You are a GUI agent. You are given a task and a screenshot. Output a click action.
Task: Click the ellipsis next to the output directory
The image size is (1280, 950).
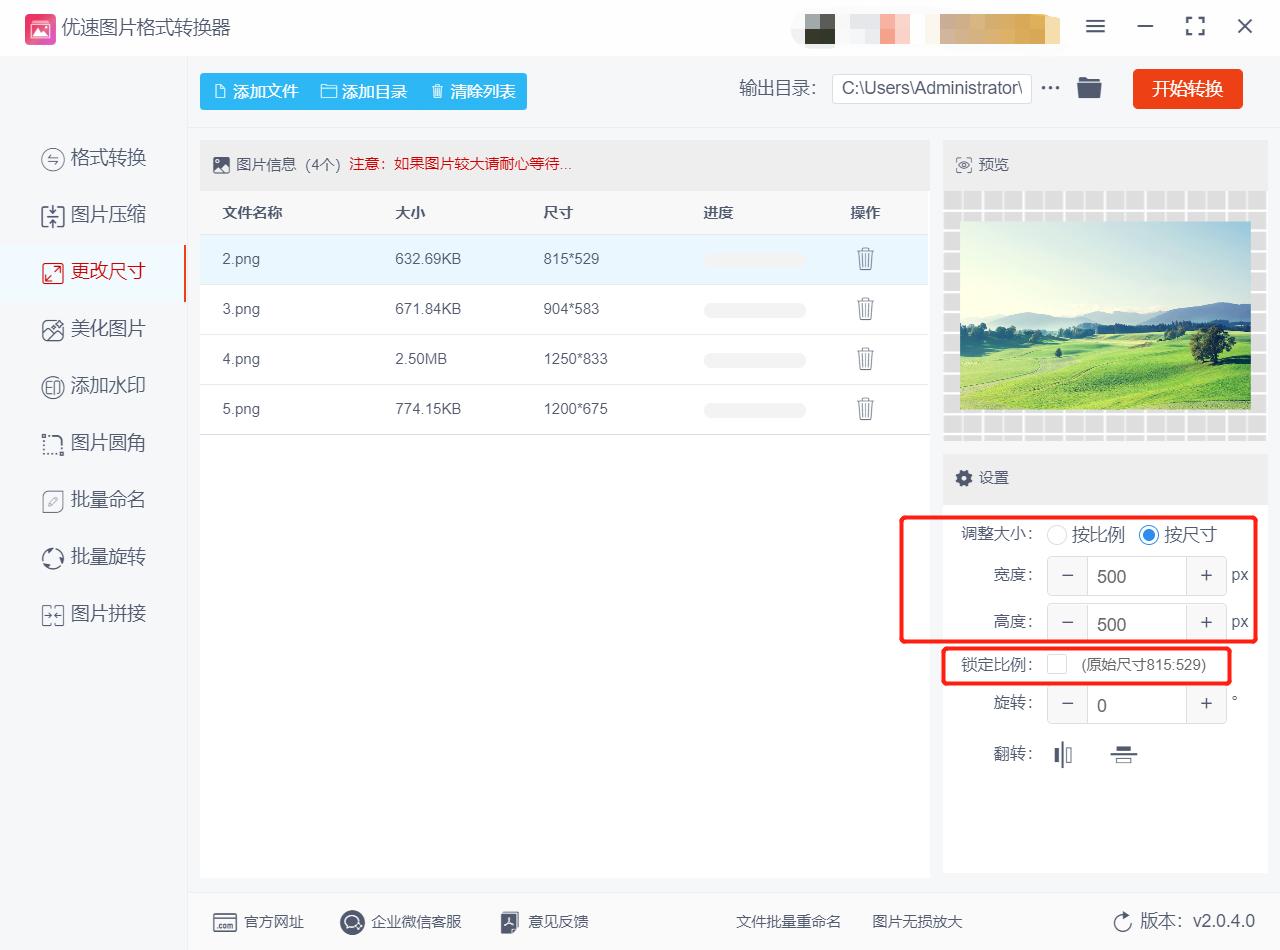pos(1049,88)
